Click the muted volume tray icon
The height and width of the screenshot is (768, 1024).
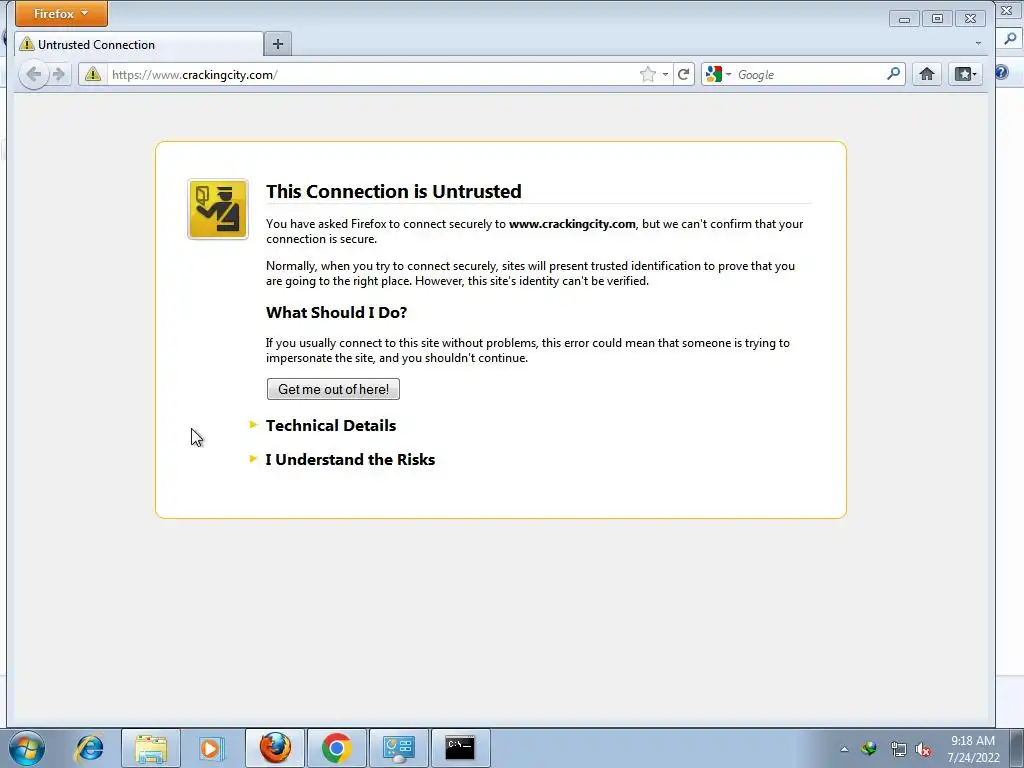click(x=923, y=749)
